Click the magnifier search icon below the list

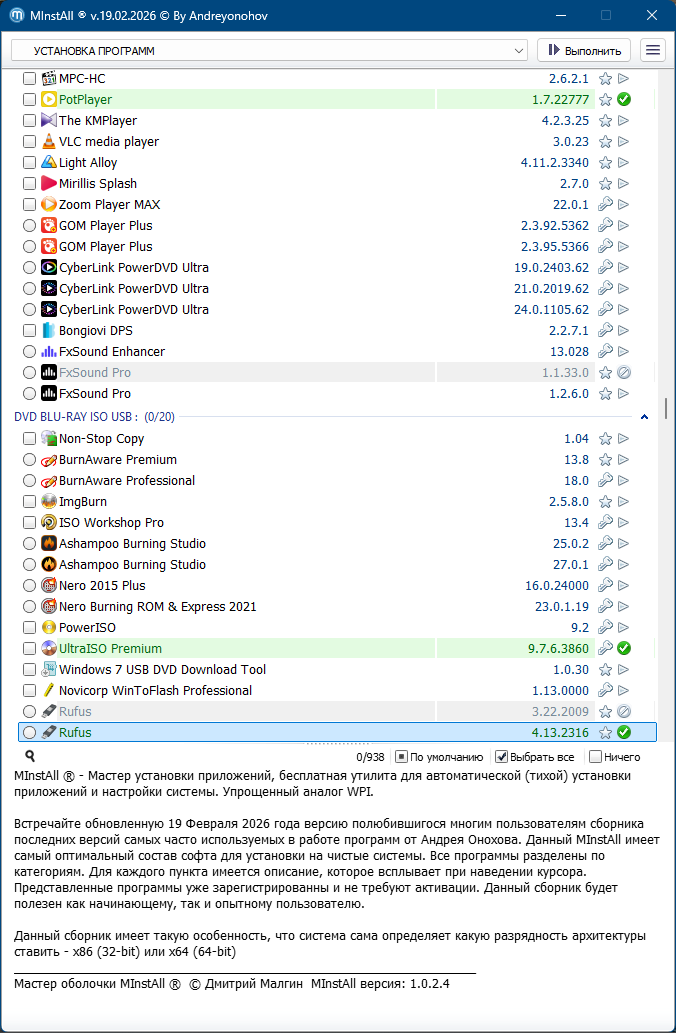tap(30, 757)
